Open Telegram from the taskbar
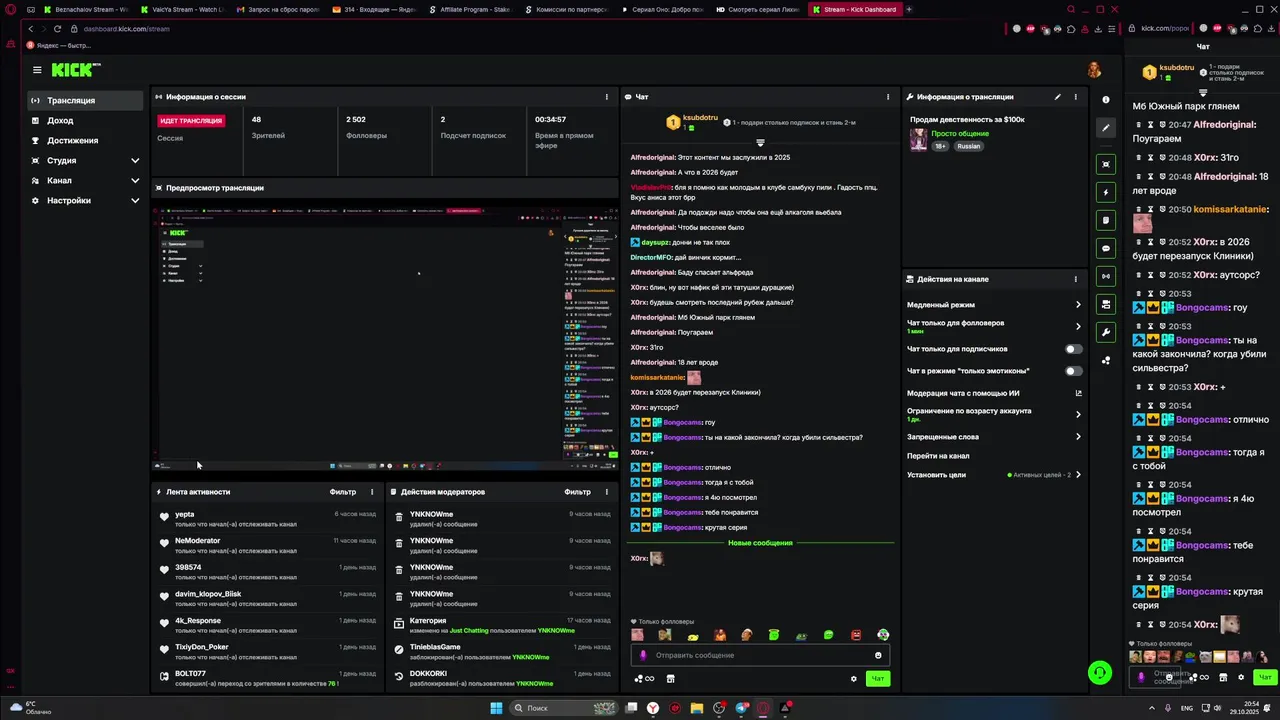This screenshot has height=720, width=1280. point(741,708)
